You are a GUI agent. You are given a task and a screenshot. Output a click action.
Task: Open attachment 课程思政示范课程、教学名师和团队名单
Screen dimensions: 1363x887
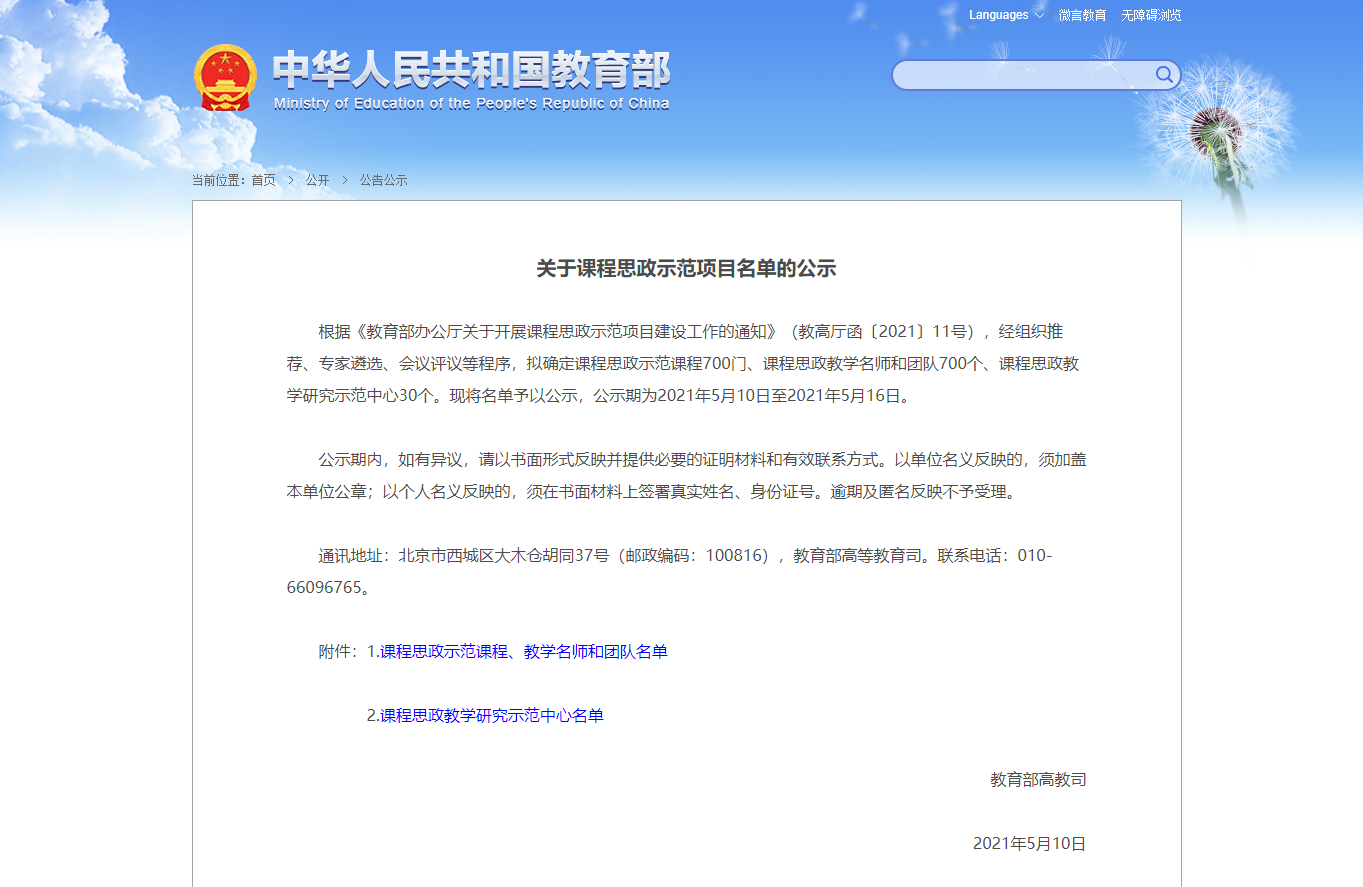523,652
